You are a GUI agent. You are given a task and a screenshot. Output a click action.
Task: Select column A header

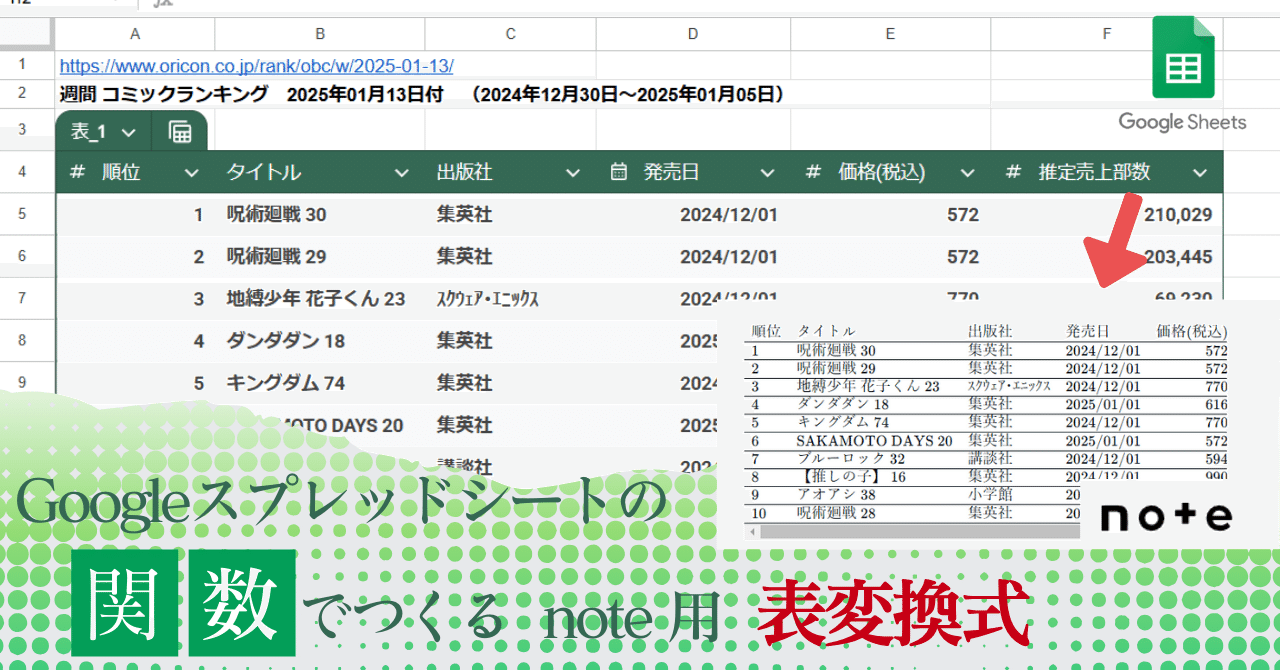click(x=135, y=34)
